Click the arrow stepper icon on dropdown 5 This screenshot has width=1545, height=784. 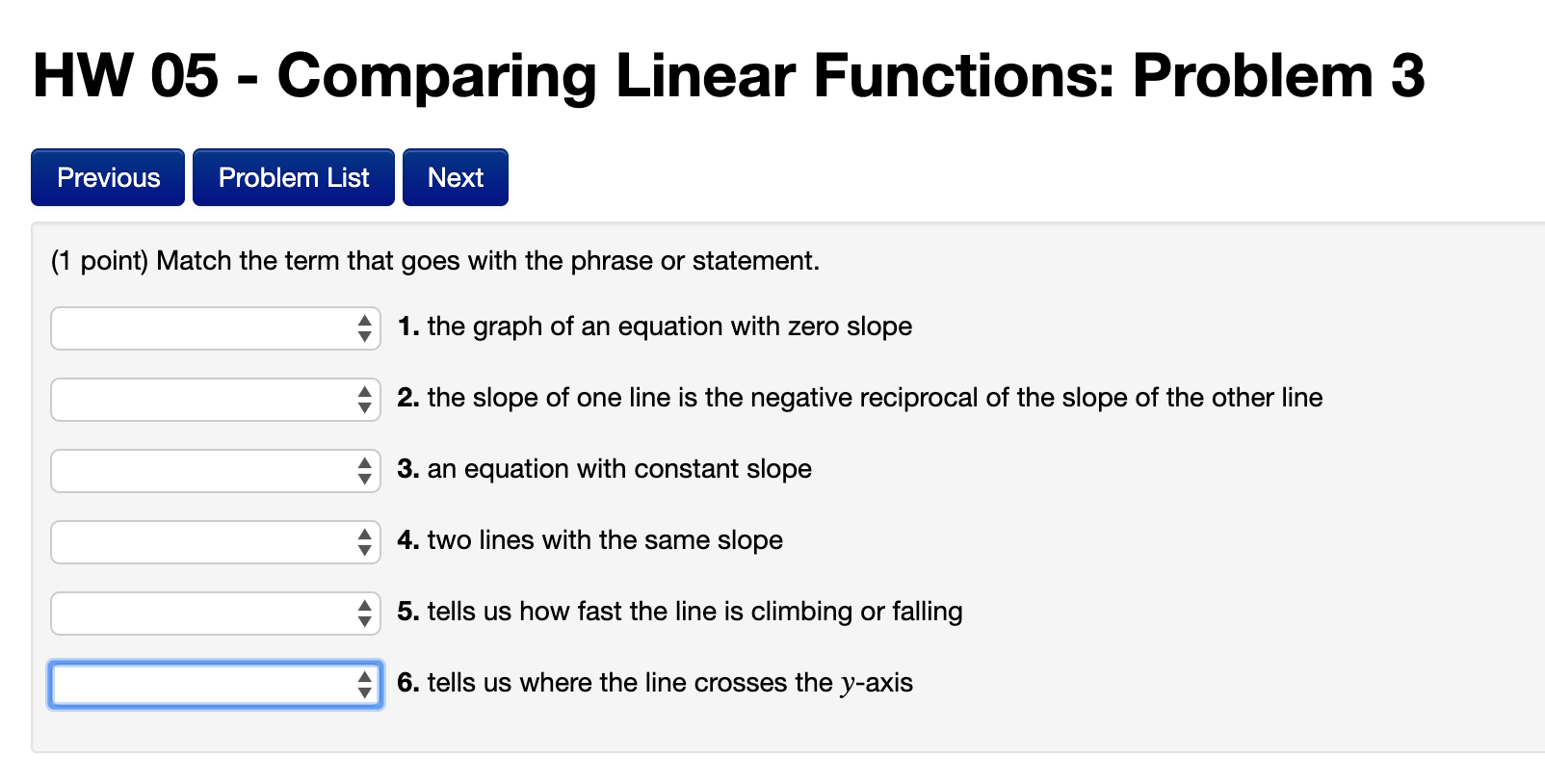(364, 614)
